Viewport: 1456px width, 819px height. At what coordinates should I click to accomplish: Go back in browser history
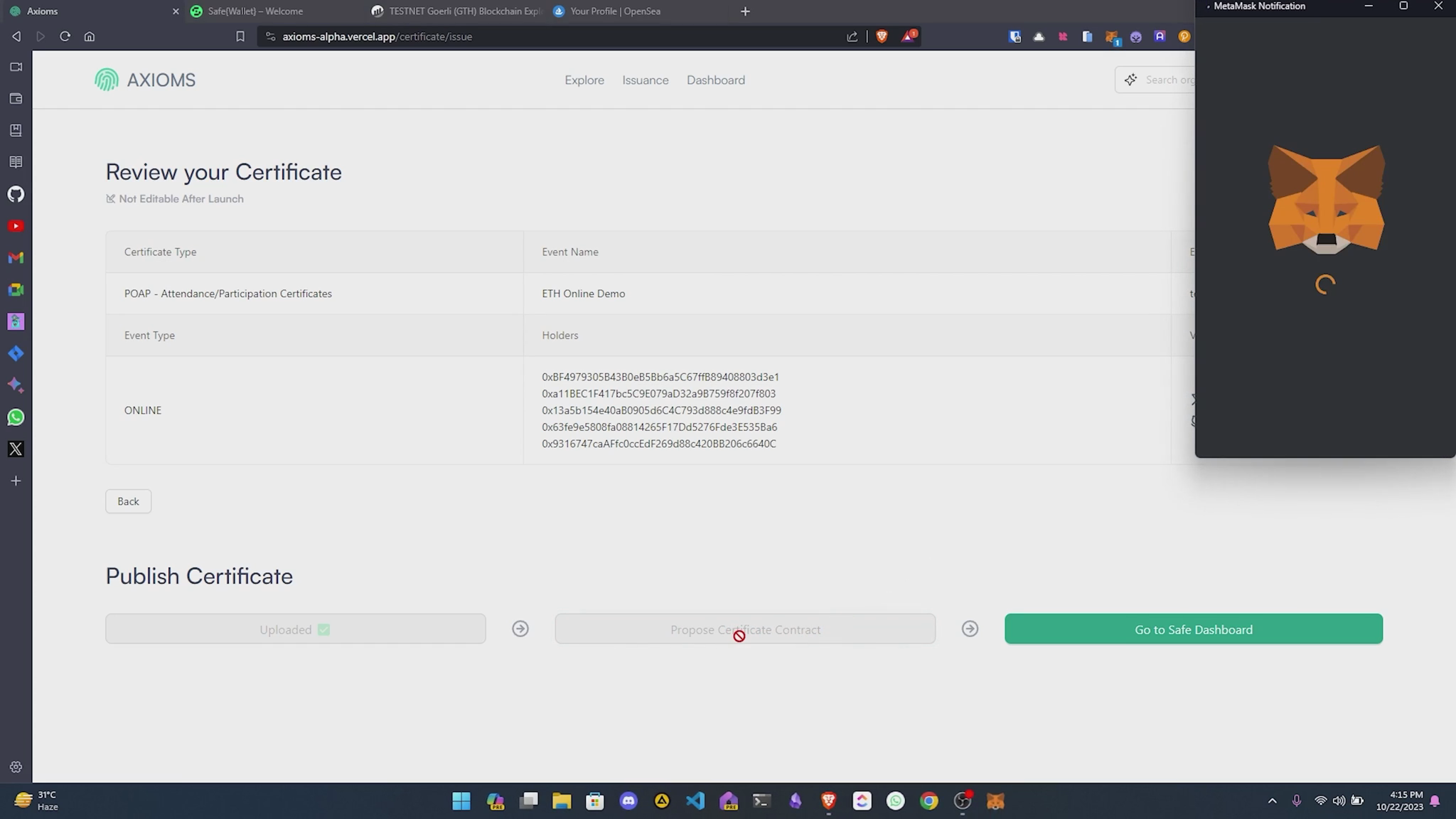(16, 36)
